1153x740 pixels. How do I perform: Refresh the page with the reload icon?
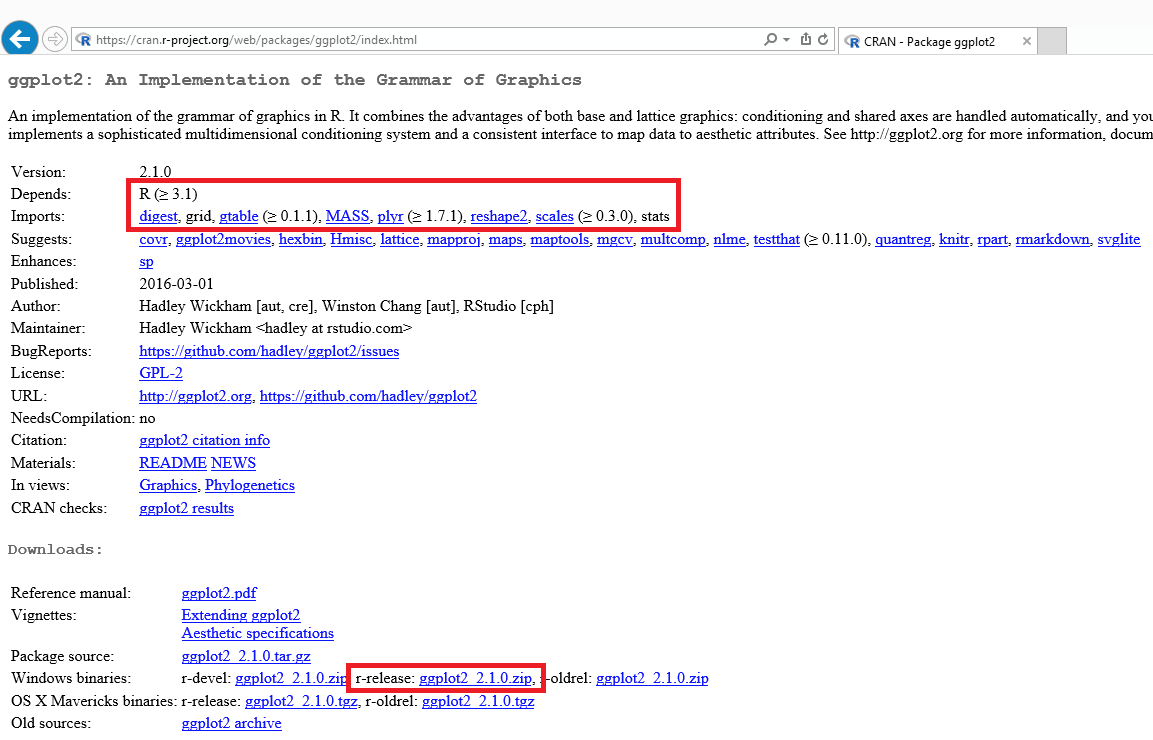(824, 40)
